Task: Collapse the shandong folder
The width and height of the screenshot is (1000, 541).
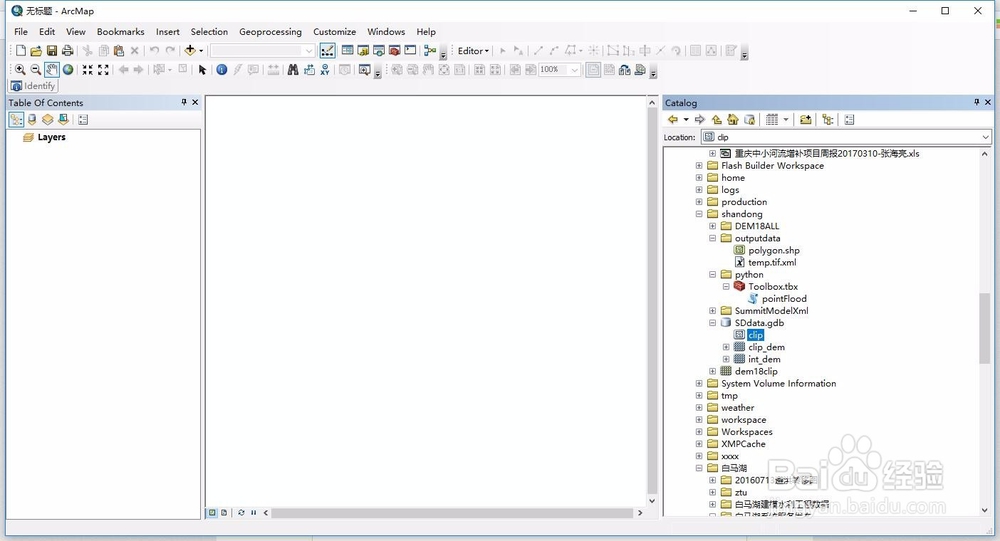Action: point(699,214)
